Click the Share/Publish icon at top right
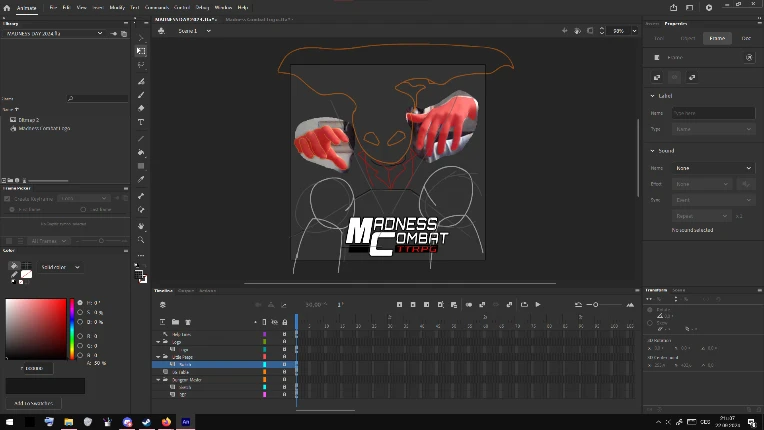The height and width of the screenshot is (430, 764). pos(673,7)
